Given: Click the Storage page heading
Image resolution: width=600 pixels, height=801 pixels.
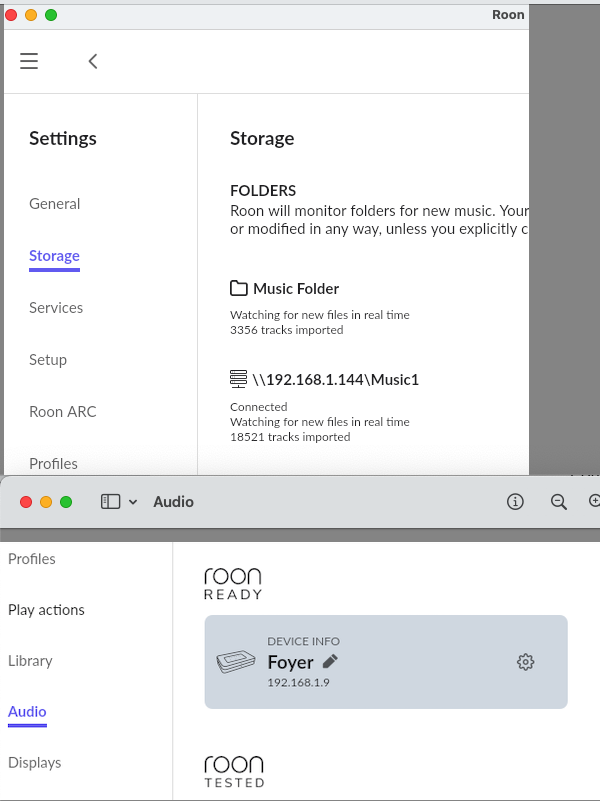Looking at the screenshot, I should pos(262,138).
